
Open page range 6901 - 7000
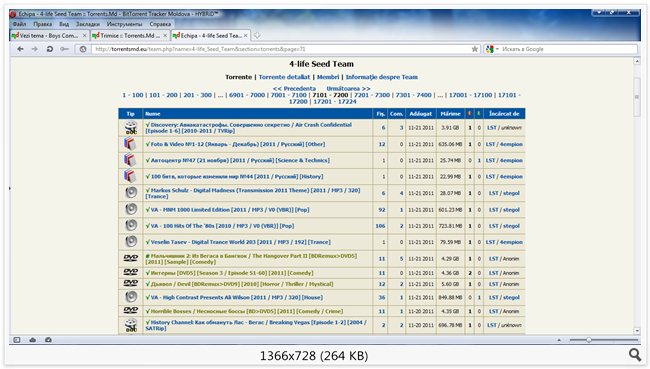click(247, 95)
